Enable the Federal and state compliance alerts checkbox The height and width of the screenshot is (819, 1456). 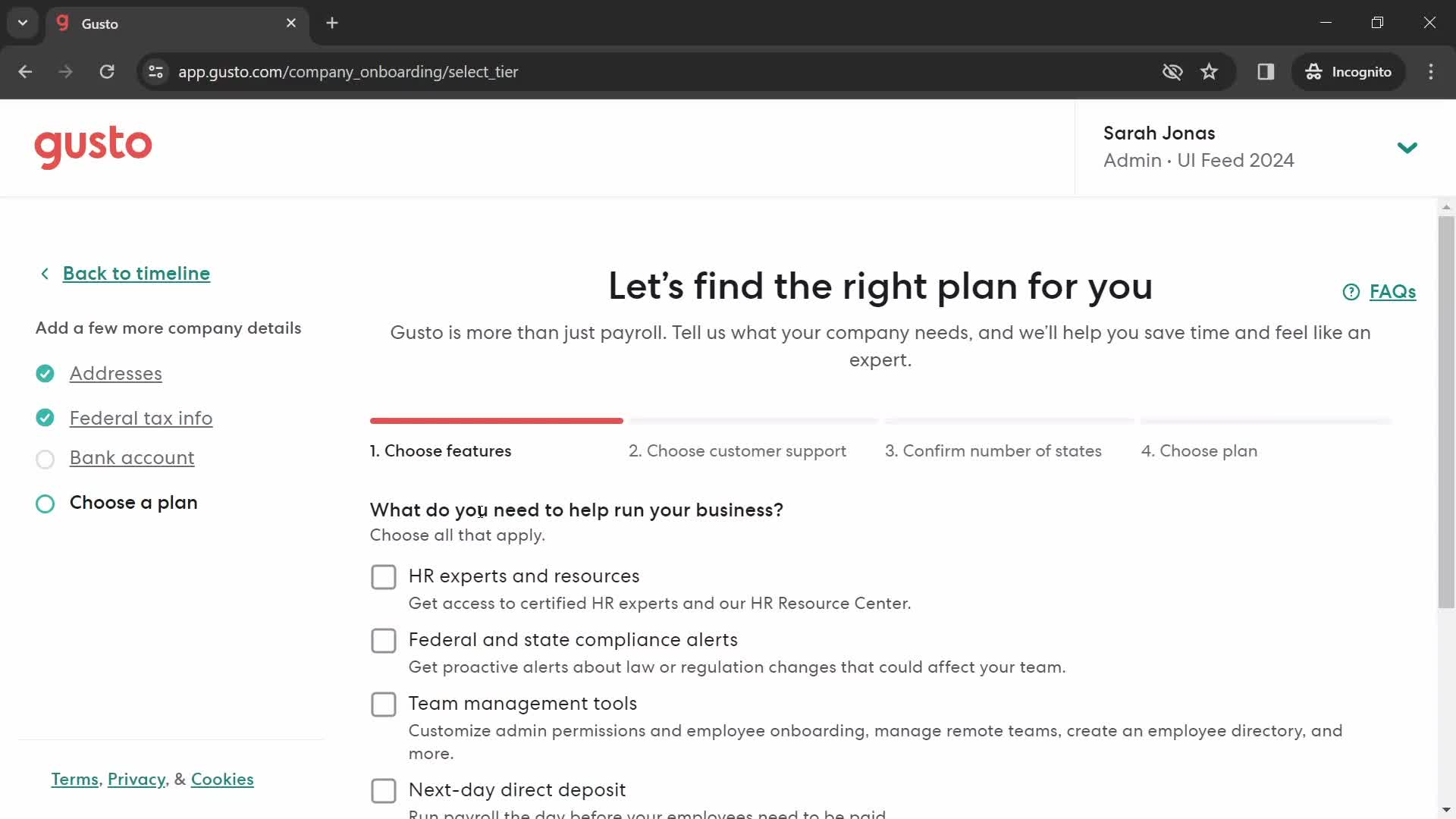384,640
